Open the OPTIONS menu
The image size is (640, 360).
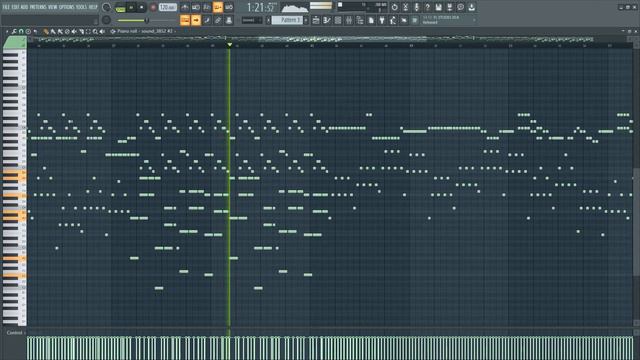67,7
